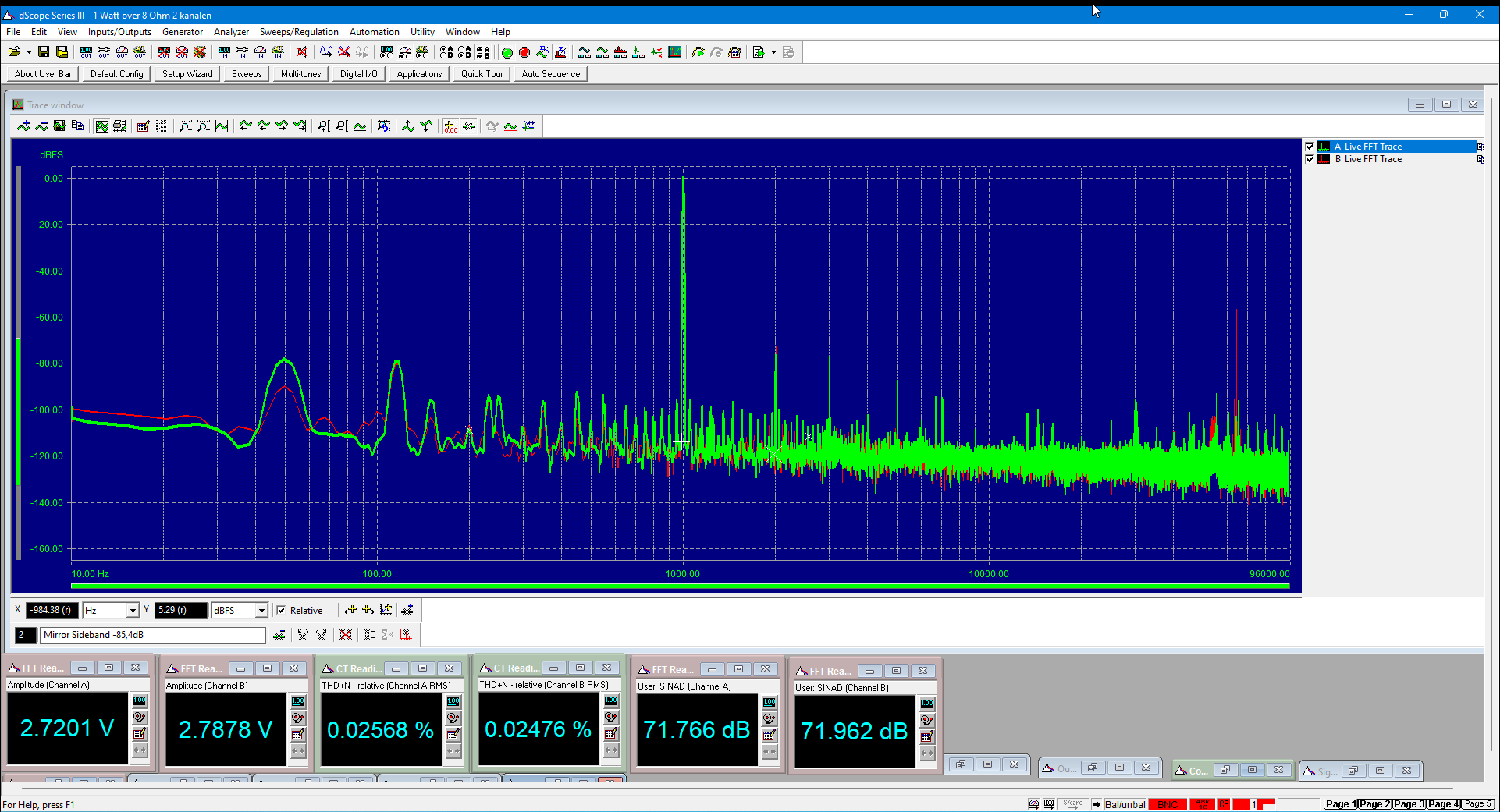This screenshot has width=1500, height=812.
Task: Click the red BNC status bar indicator
Action: 1168,804
